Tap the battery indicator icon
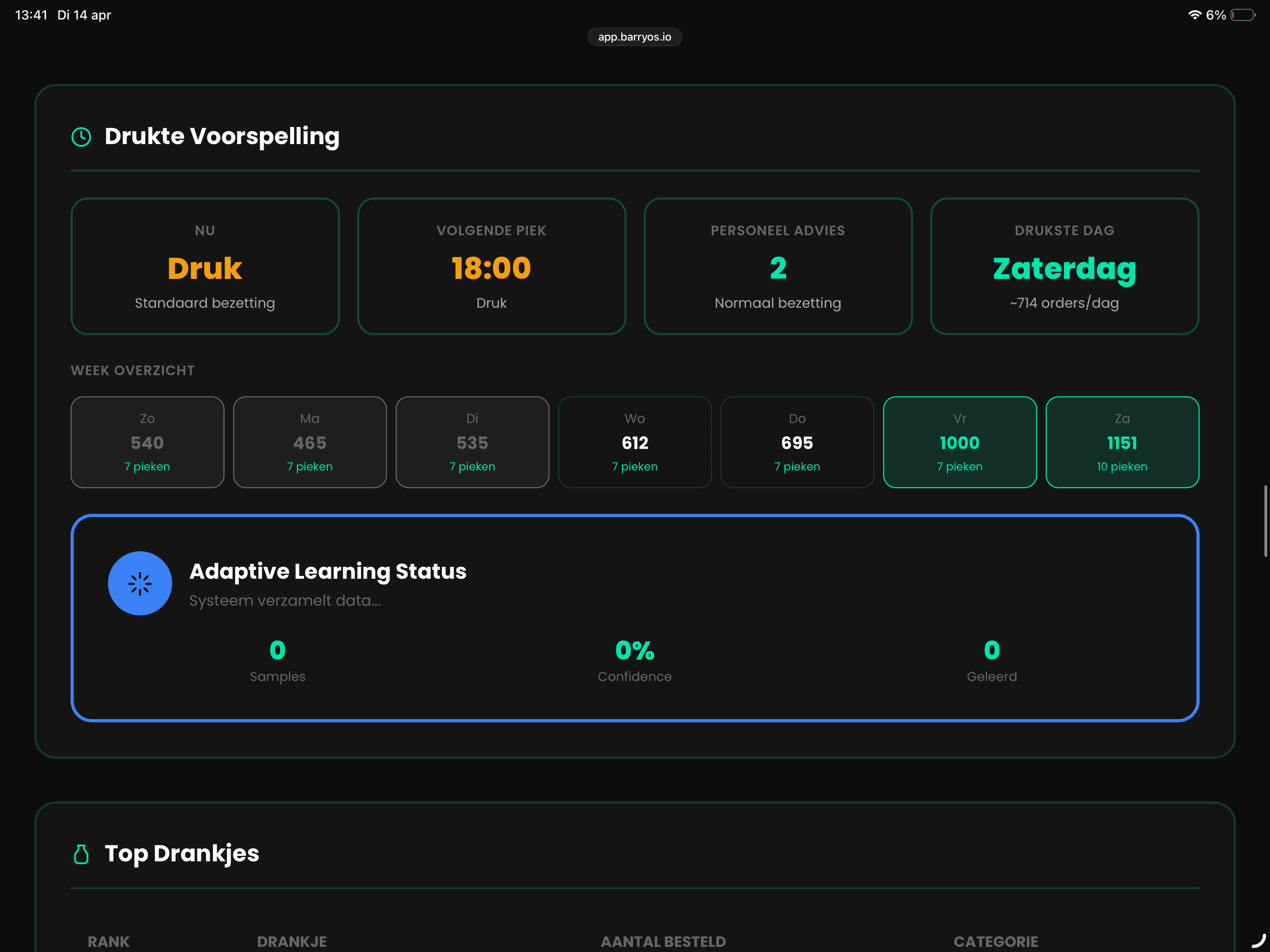 point(1243,15)
